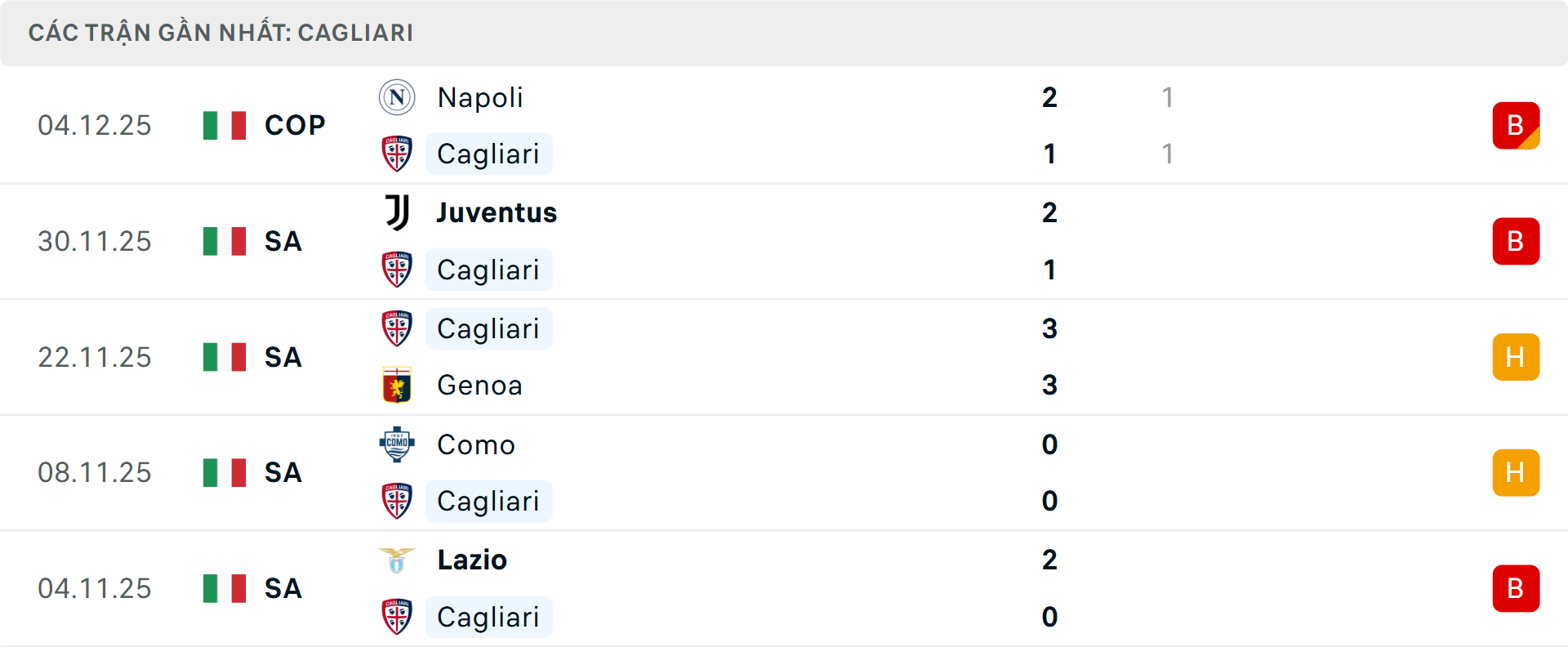The image size is (1568, 647).
Task: Select the Napoli team name
Action: click(x=480, y=97)
